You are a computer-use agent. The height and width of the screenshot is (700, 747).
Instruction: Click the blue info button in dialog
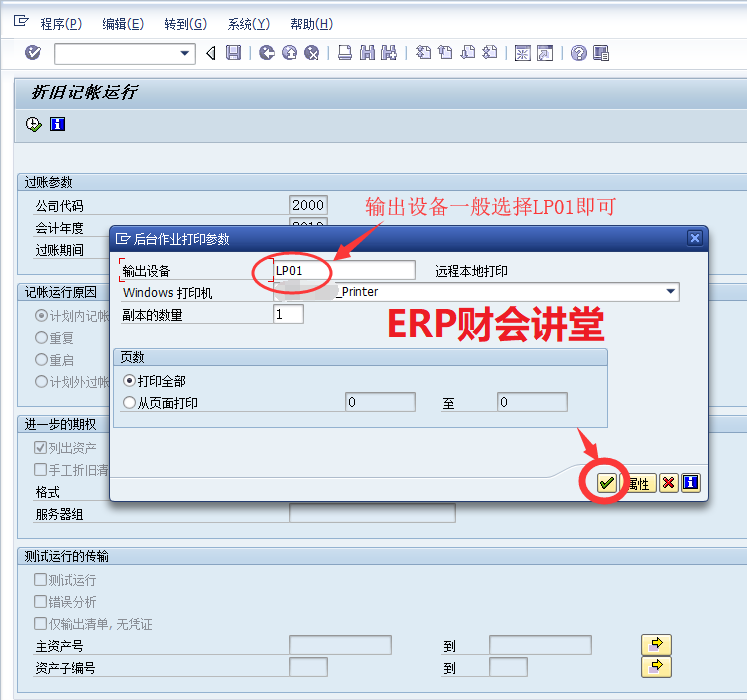click(x=690, y=483)
